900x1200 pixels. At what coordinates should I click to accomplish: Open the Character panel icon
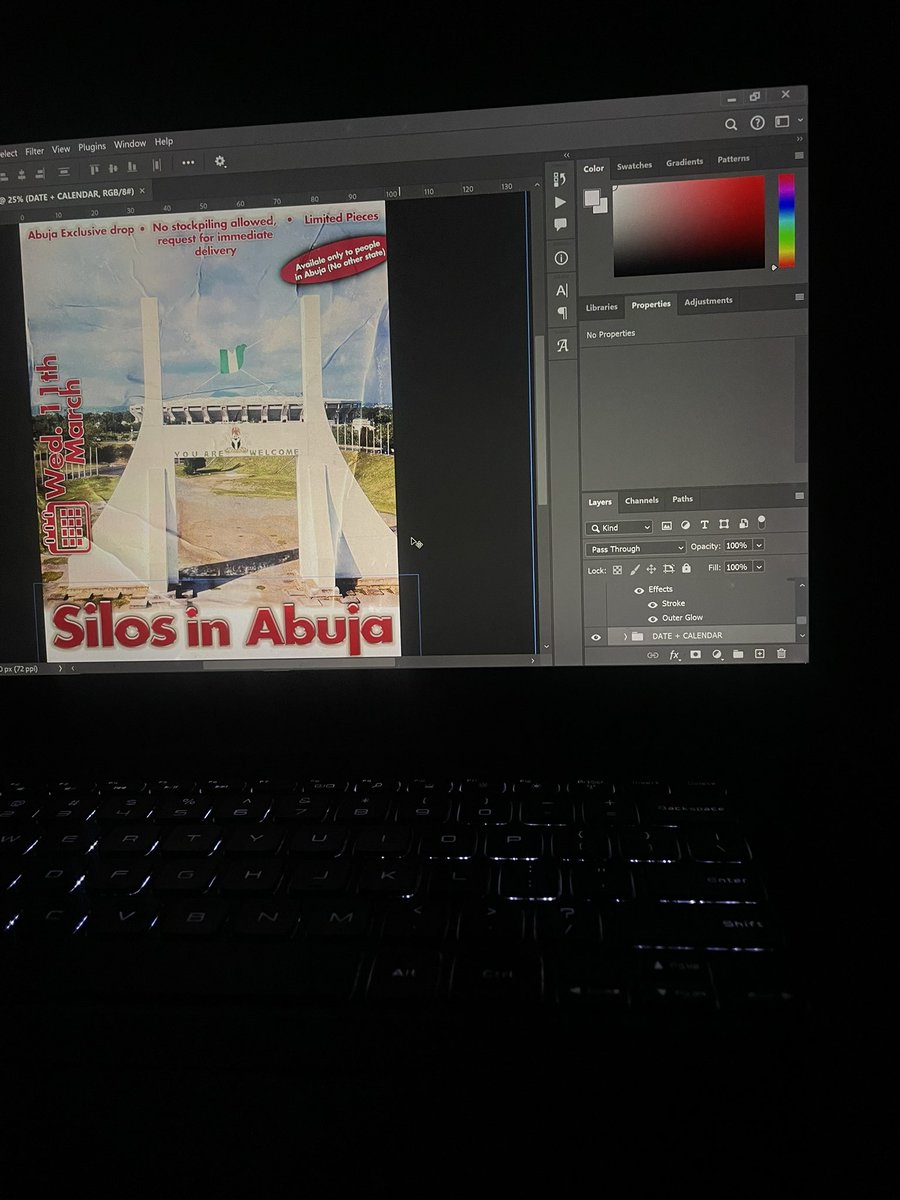point(561,291)
